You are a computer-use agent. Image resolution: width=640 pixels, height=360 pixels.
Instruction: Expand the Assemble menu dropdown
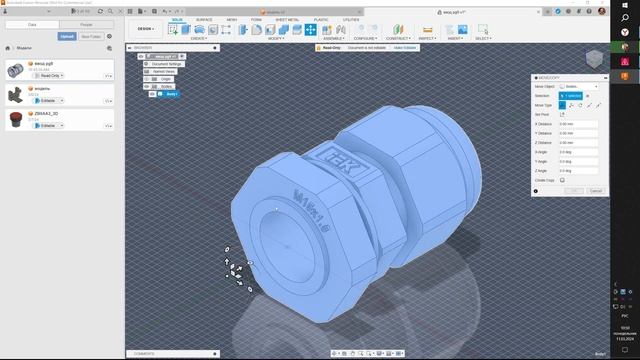click(333, 38)
